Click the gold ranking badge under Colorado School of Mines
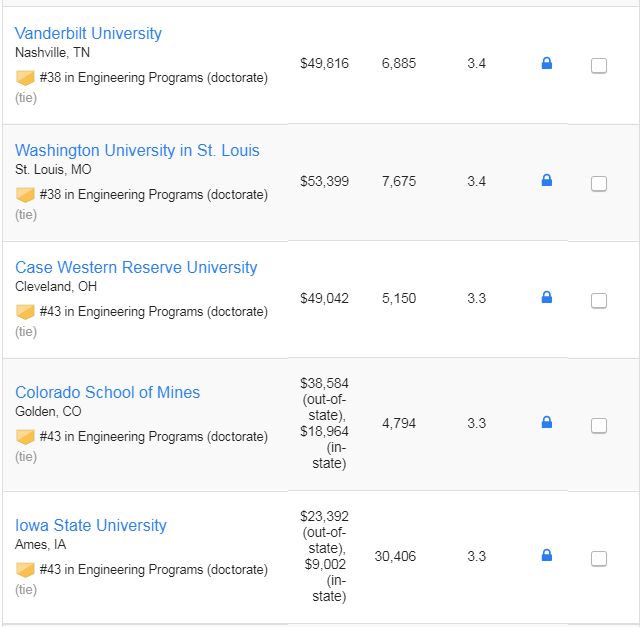 point(25,437)
